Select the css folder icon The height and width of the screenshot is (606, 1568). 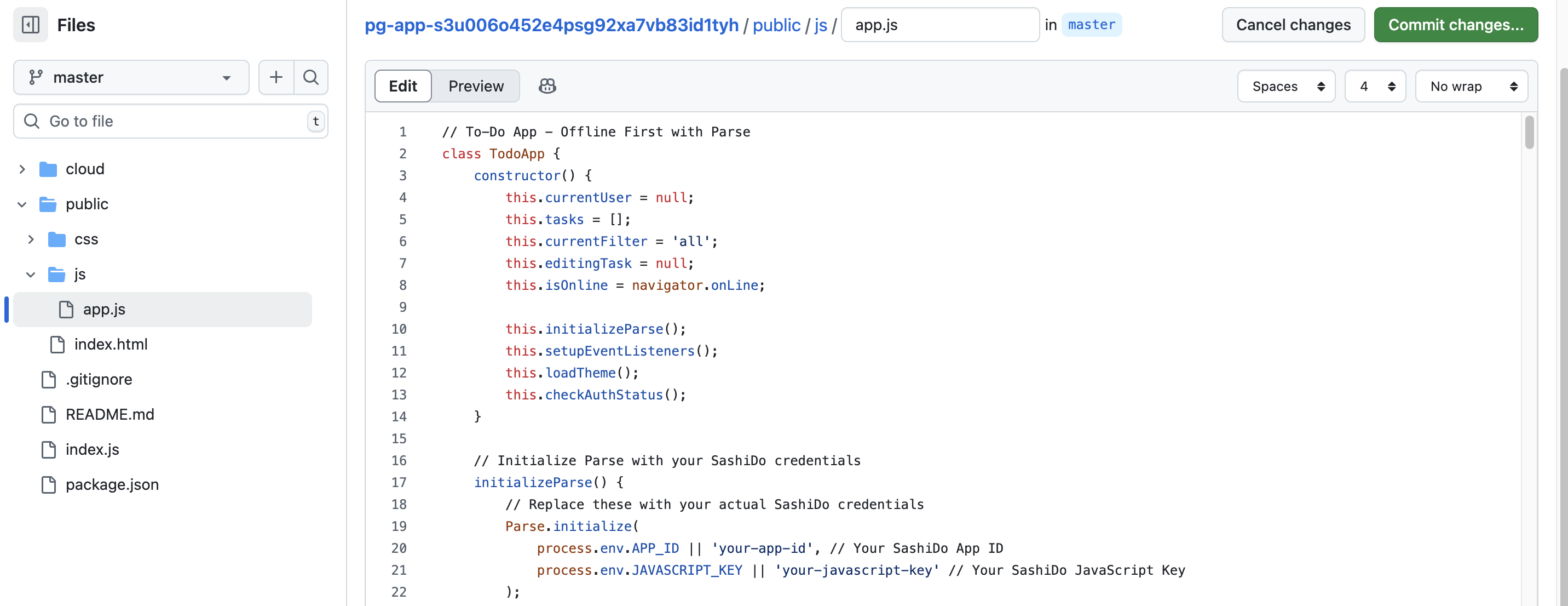pos(56,239)
